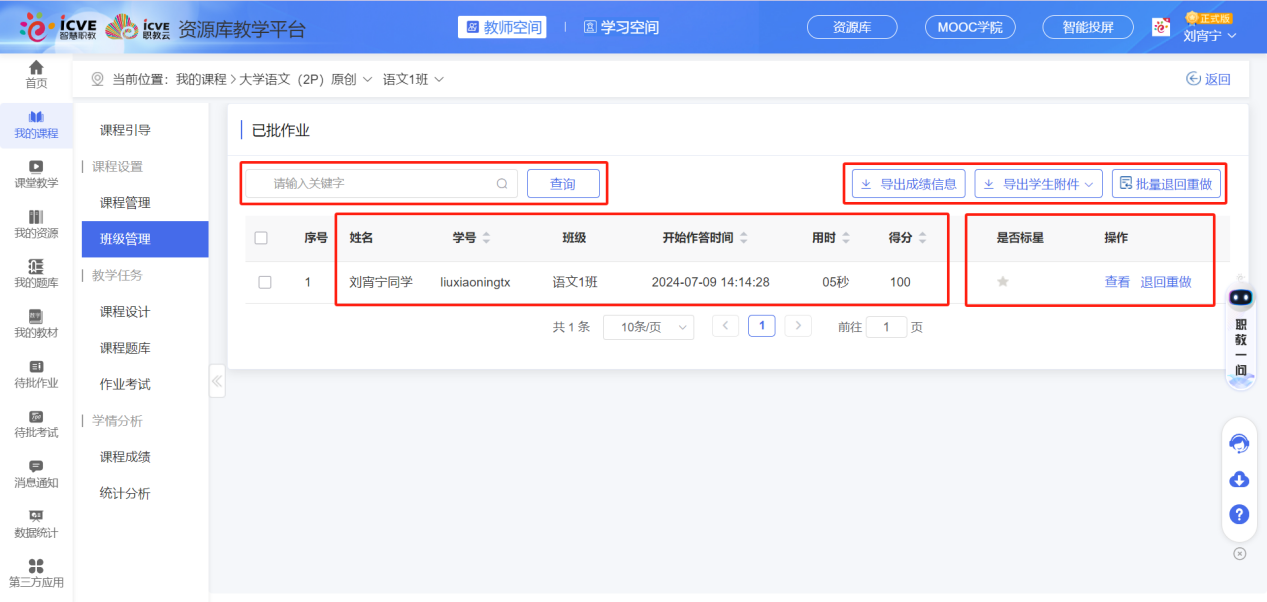1267x602 pixels.
Task: Open 待批作业 in the left sidebar
Action: (36, 375)
